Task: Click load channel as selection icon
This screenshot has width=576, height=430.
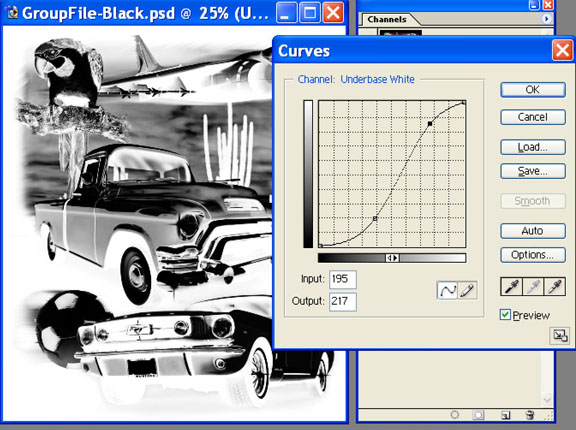Action: pos(455,415)
